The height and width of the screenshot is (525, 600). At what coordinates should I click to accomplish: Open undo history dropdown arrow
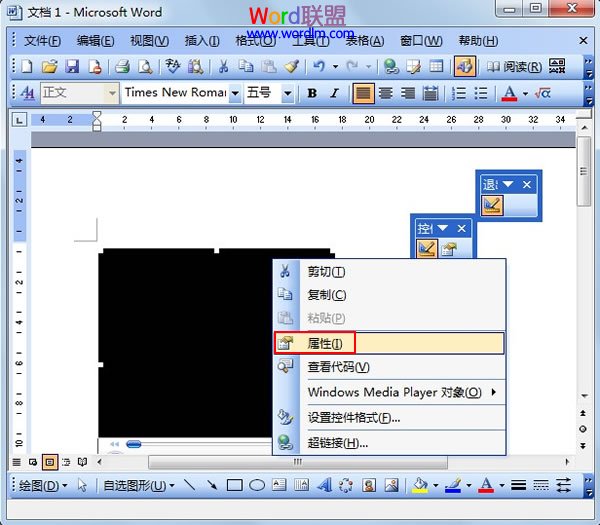coord(336,67)
